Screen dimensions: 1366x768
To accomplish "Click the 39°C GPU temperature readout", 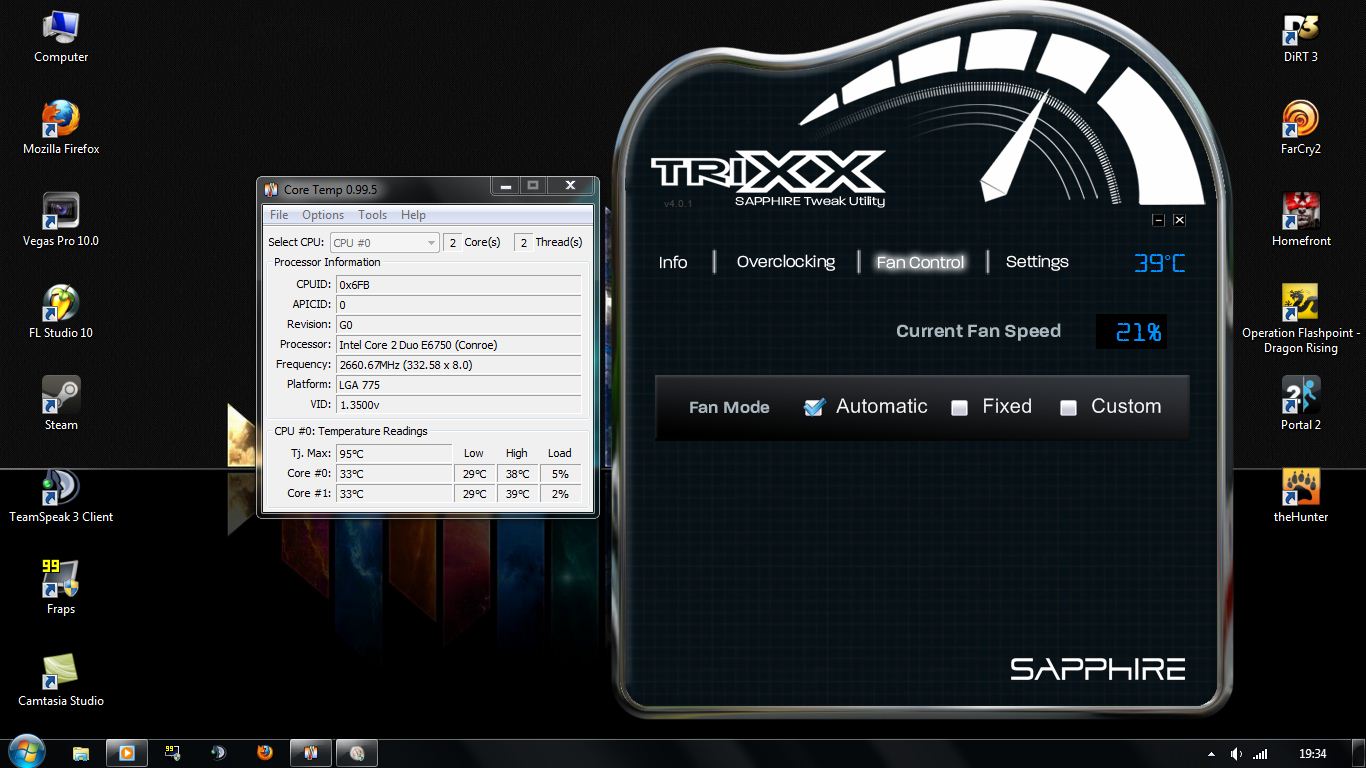I will click(1159, 263).
